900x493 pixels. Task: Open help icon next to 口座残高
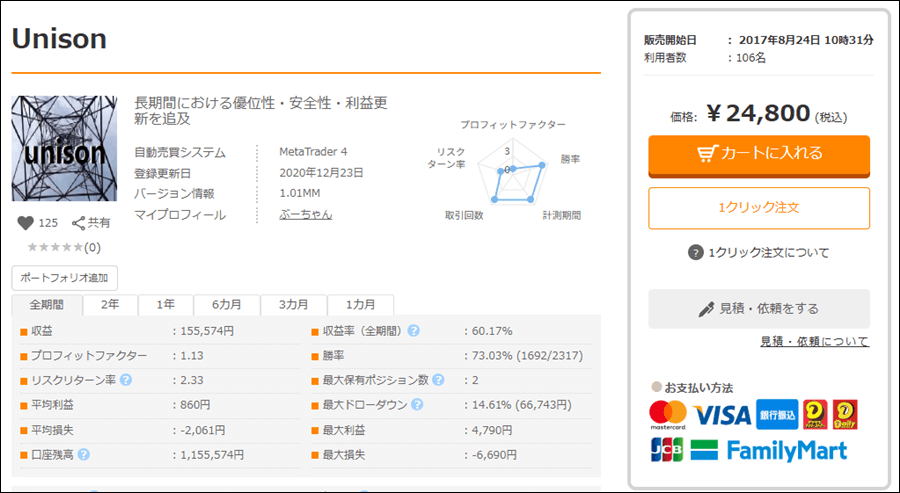tap(84, 455)
